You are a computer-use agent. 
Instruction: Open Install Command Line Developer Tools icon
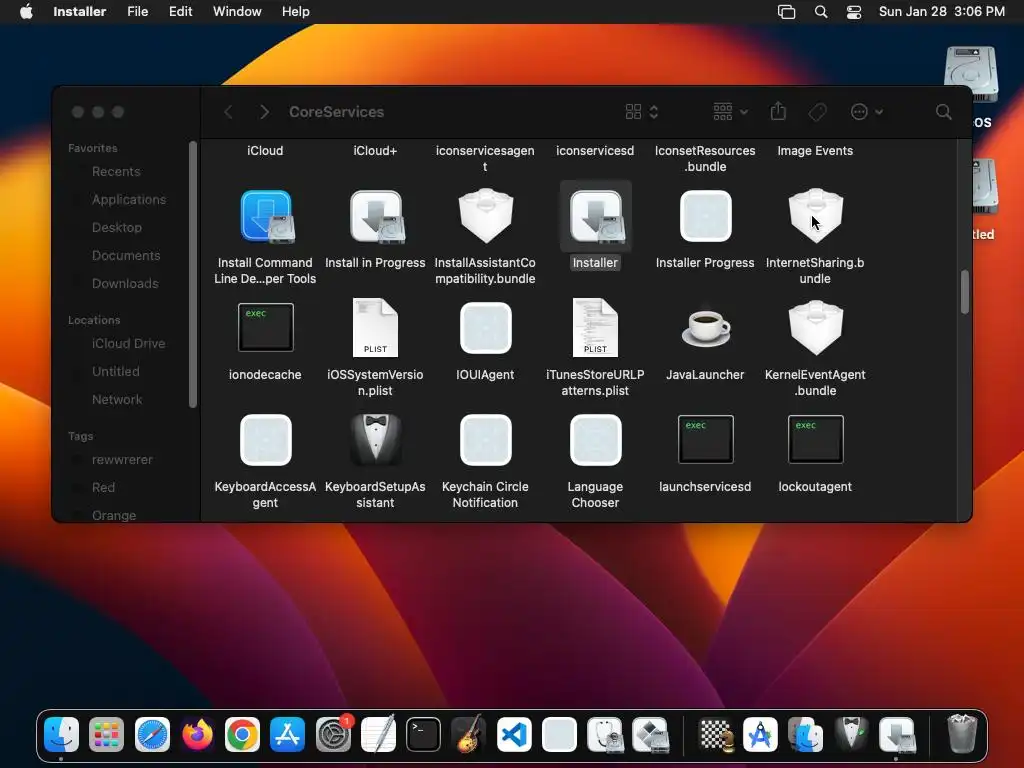tap(266, 216)
